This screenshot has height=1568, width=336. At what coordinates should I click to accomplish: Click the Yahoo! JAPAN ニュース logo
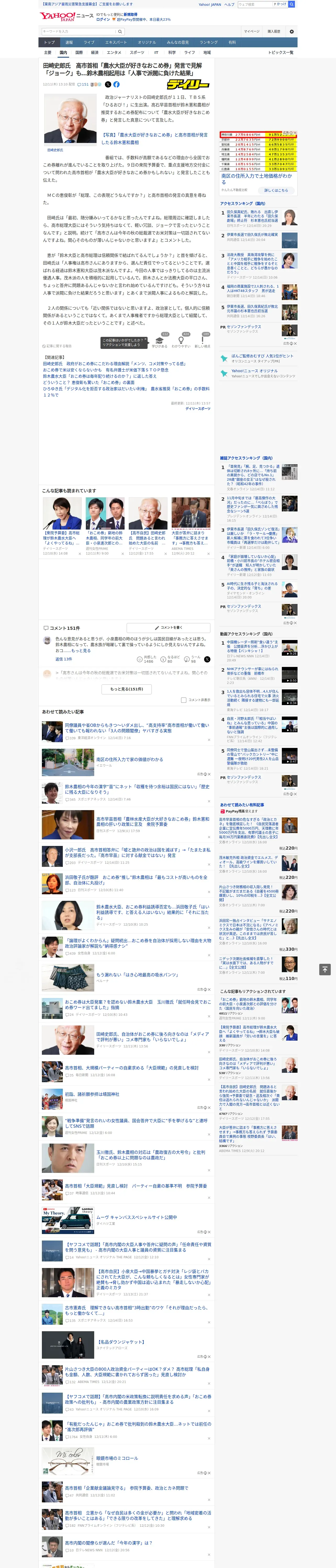(66, 16)
